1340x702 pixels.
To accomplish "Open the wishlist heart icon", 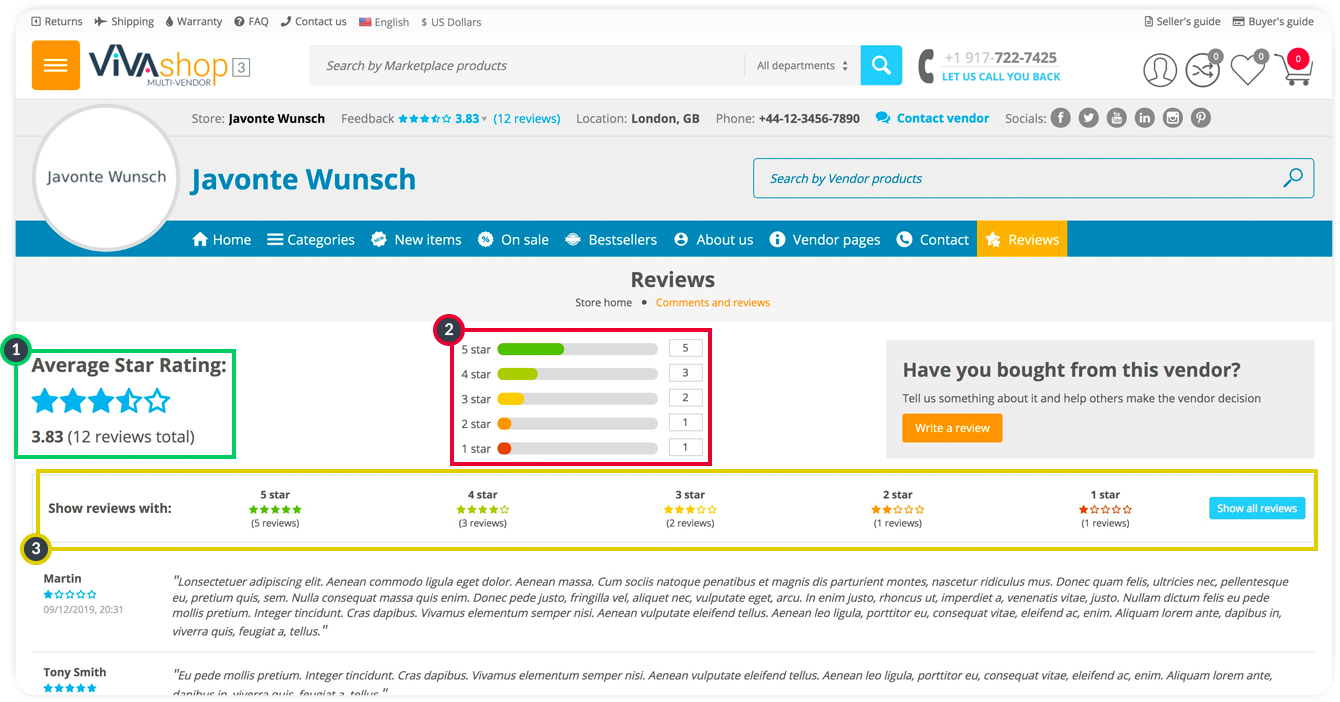I will [1247, 69].
